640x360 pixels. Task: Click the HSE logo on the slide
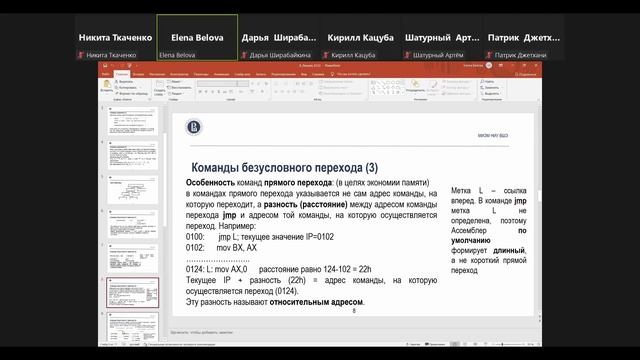(193, 127)
